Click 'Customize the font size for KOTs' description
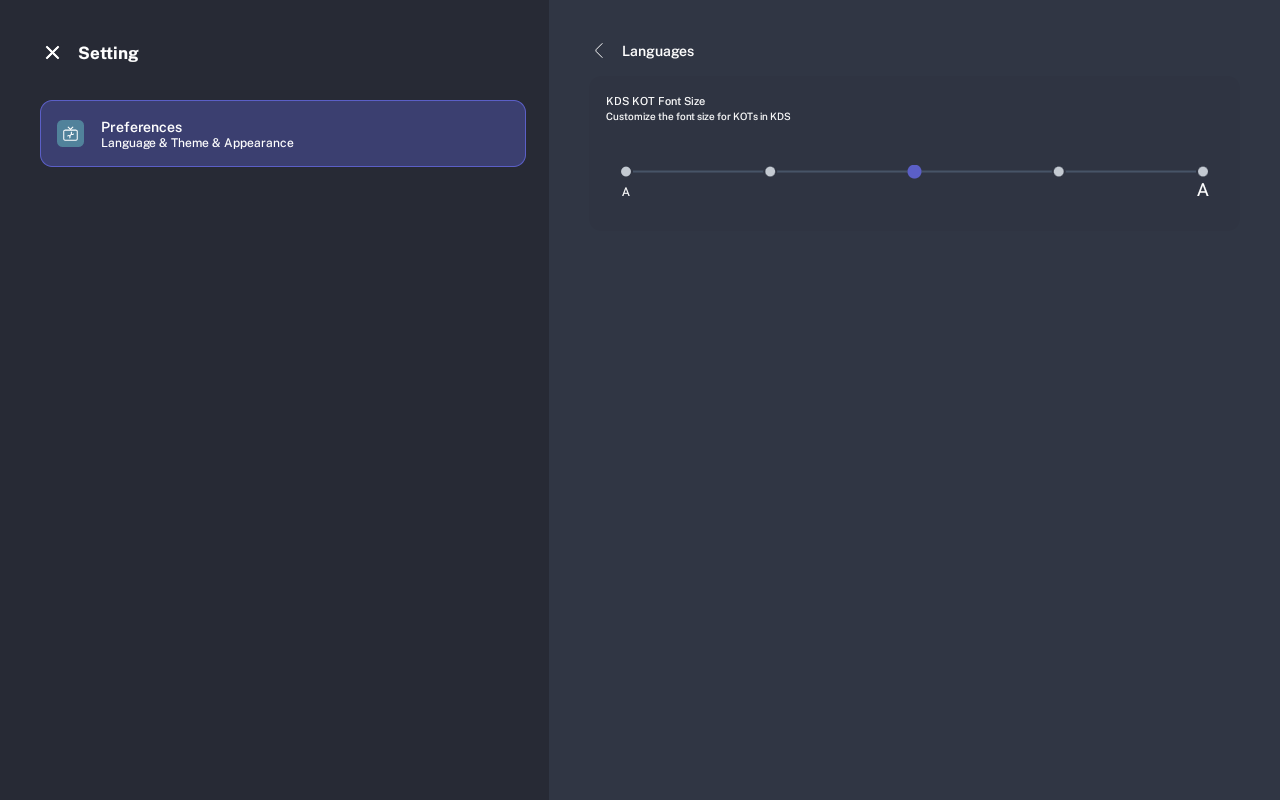The height and width of the screenshot is (800, 1280). coord(698,117)
